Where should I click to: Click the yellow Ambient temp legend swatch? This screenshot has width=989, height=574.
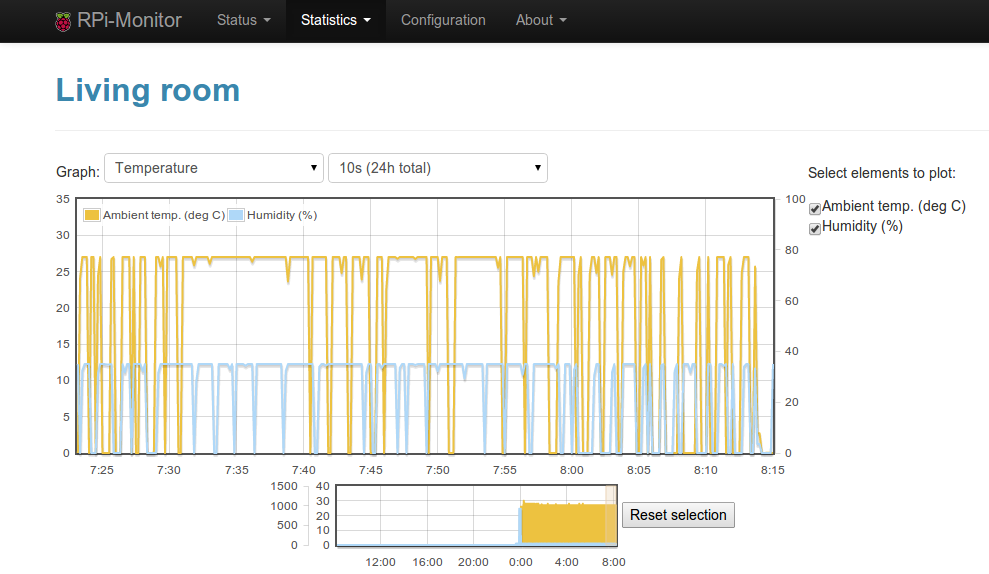tap(92, 215)
